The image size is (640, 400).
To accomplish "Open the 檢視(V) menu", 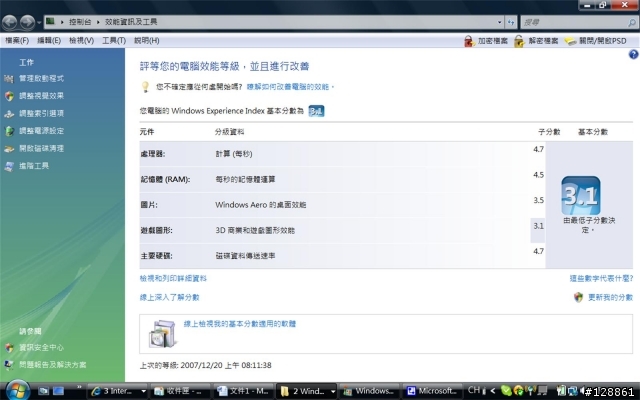I will click(x=81, y=40).
